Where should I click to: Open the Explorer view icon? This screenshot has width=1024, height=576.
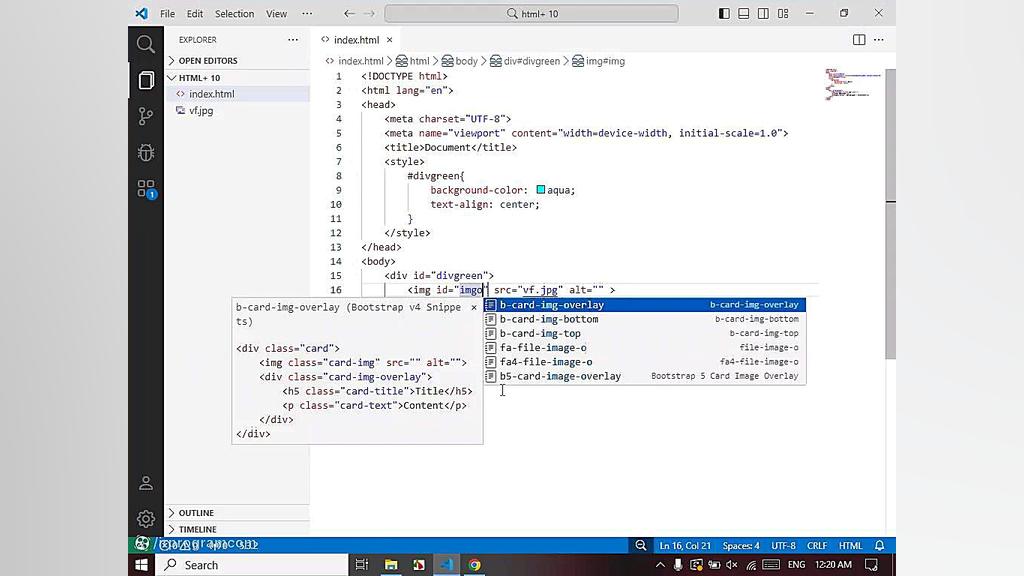146,80
